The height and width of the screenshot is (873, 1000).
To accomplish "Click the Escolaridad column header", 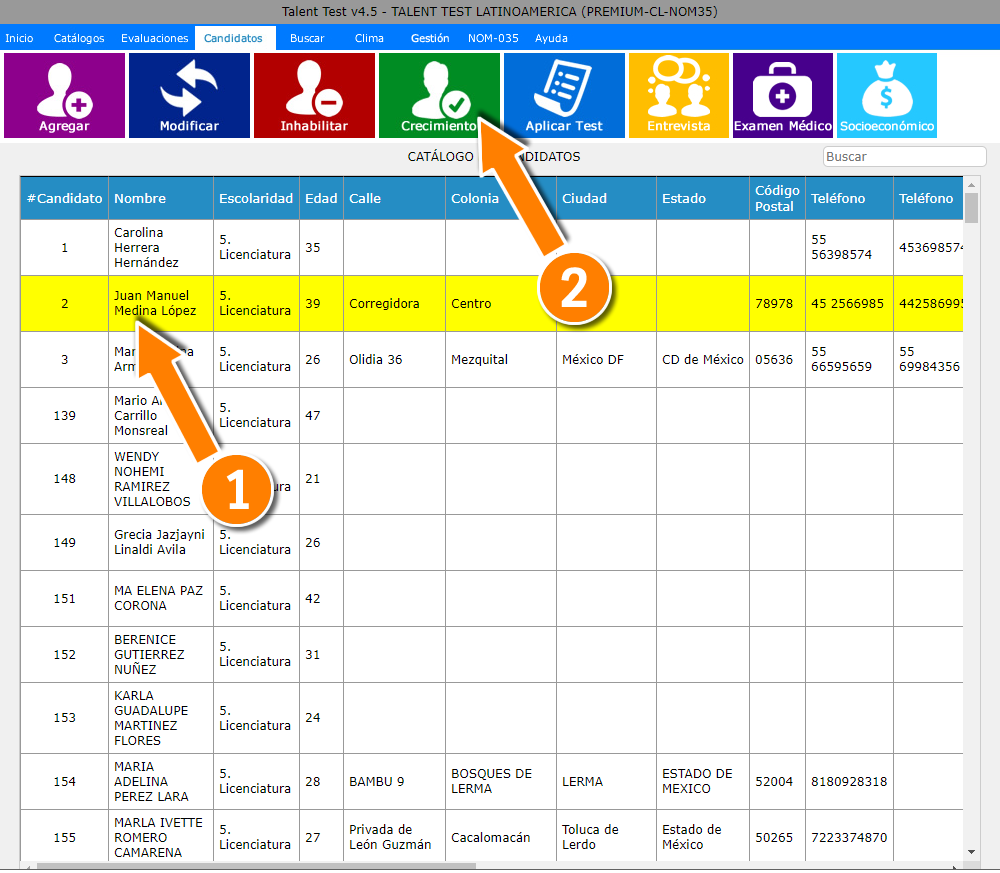I will [256, 198].
